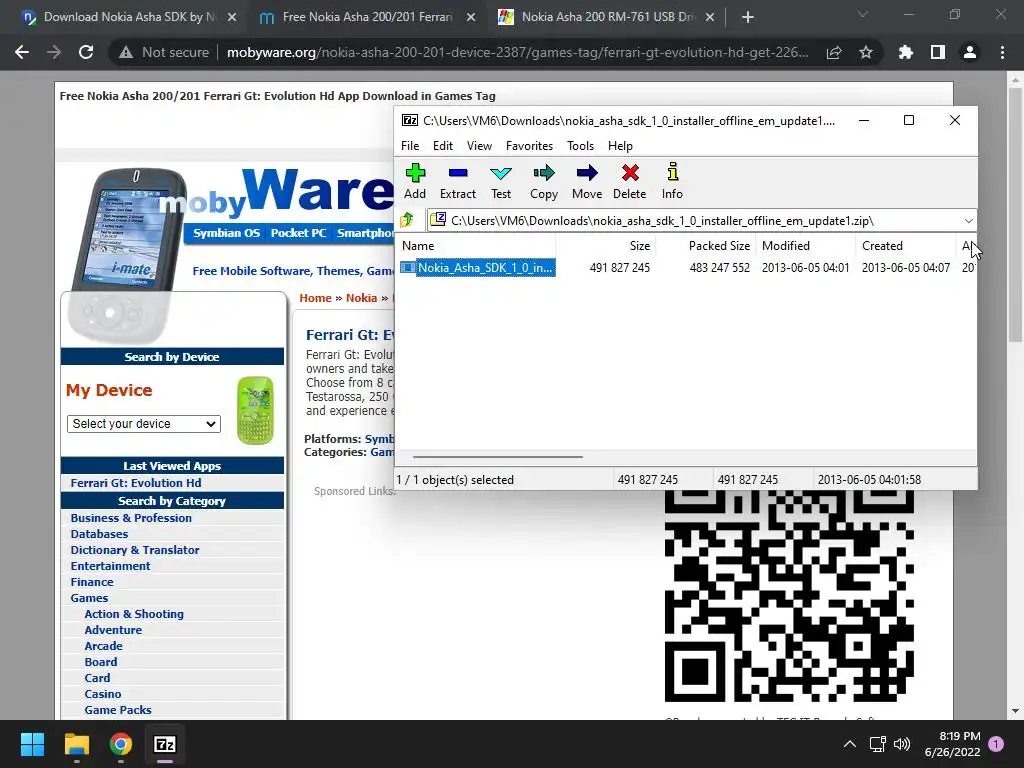Click Symbian OS navigation tab

point(226,233)
